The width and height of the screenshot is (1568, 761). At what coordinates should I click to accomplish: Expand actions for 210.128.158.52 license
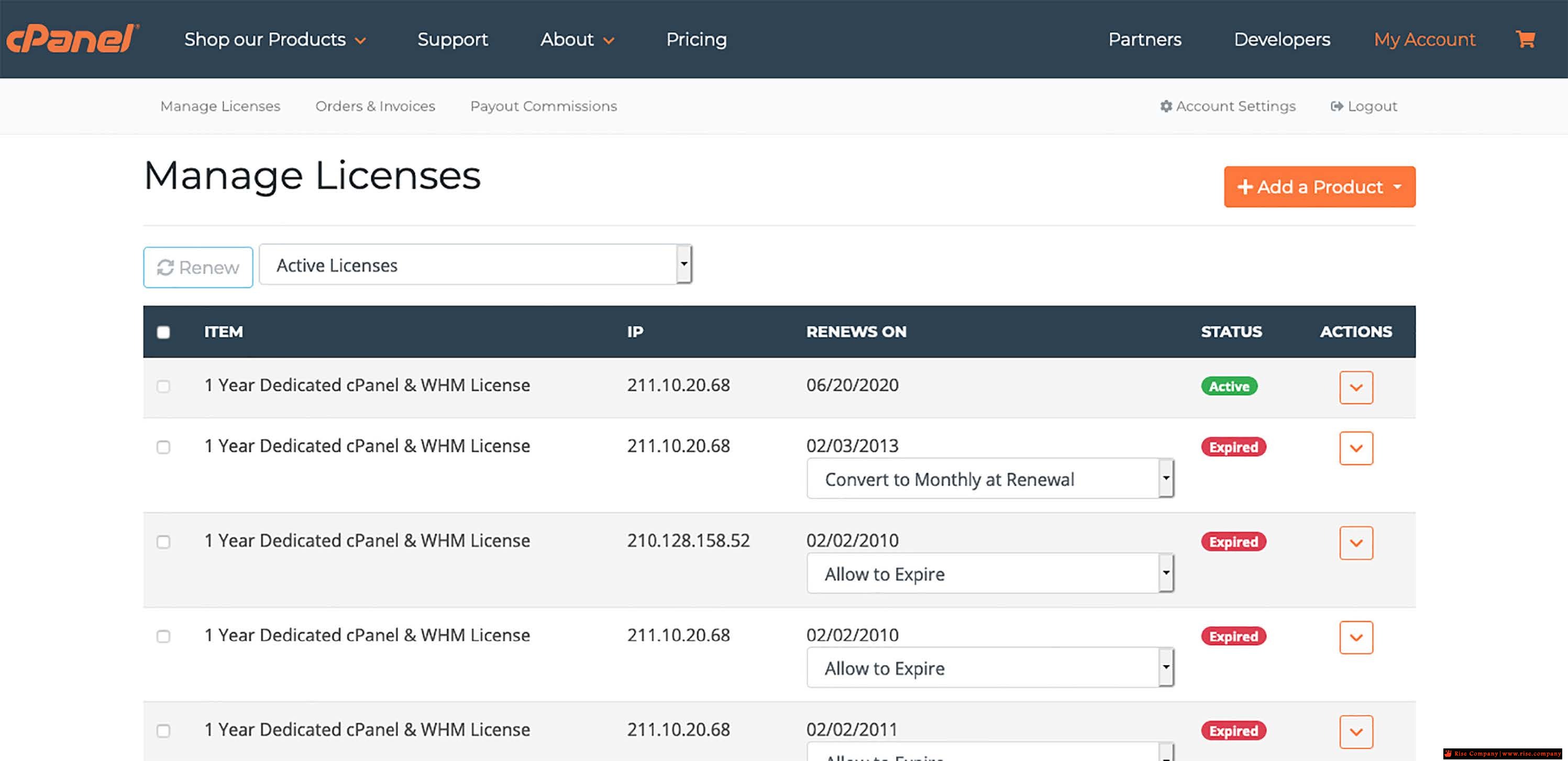point(1356,543)
